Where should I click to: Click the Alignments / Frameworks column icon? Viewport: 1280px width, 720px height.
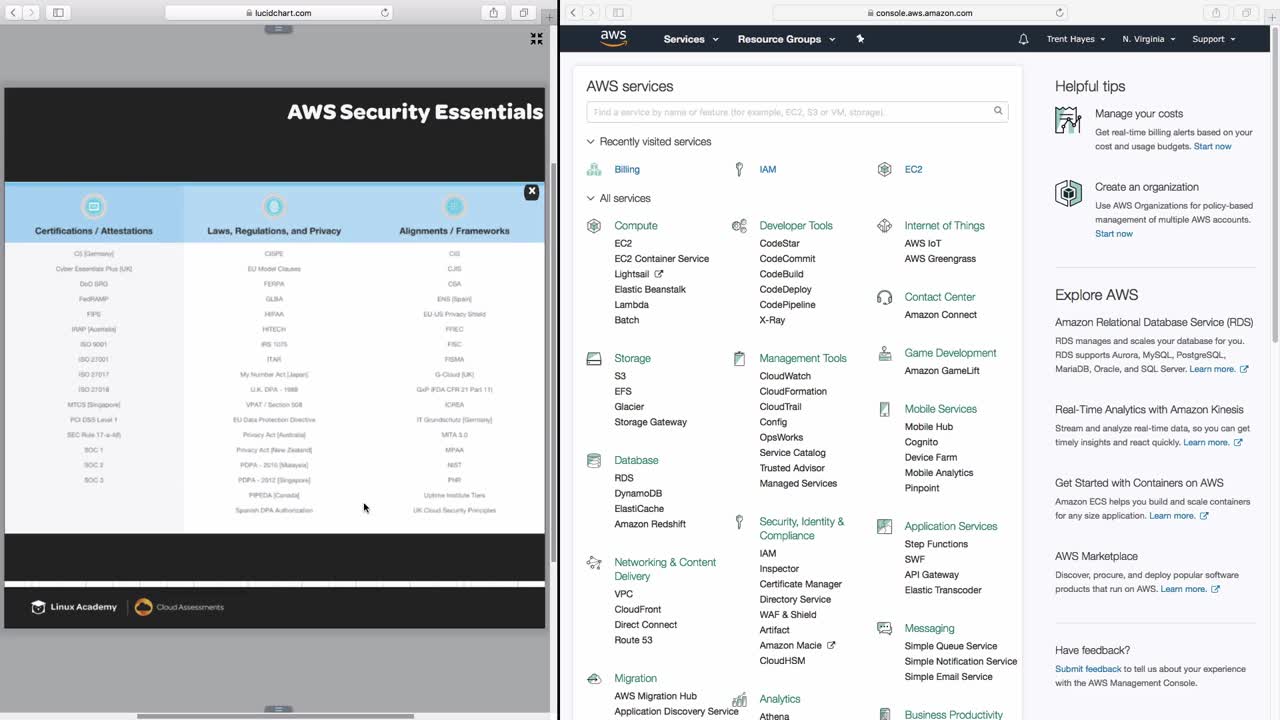tap(454, 207)
